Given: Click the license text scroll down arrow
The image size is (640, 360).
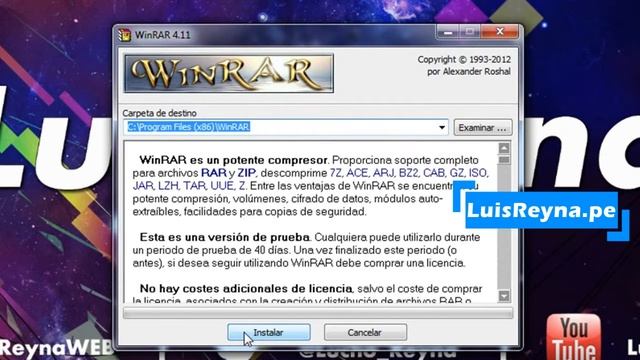Looking at the screenshot, I should pos(504,296).
